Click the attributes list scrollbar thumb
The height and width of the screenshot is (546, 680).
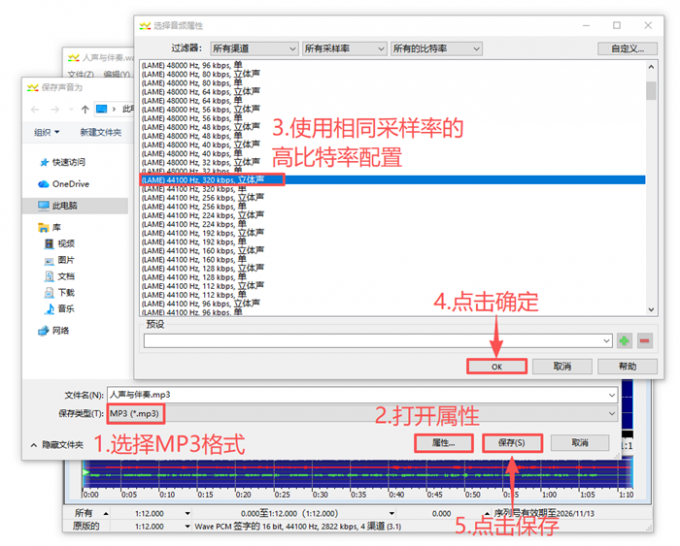tap(651, 91)
